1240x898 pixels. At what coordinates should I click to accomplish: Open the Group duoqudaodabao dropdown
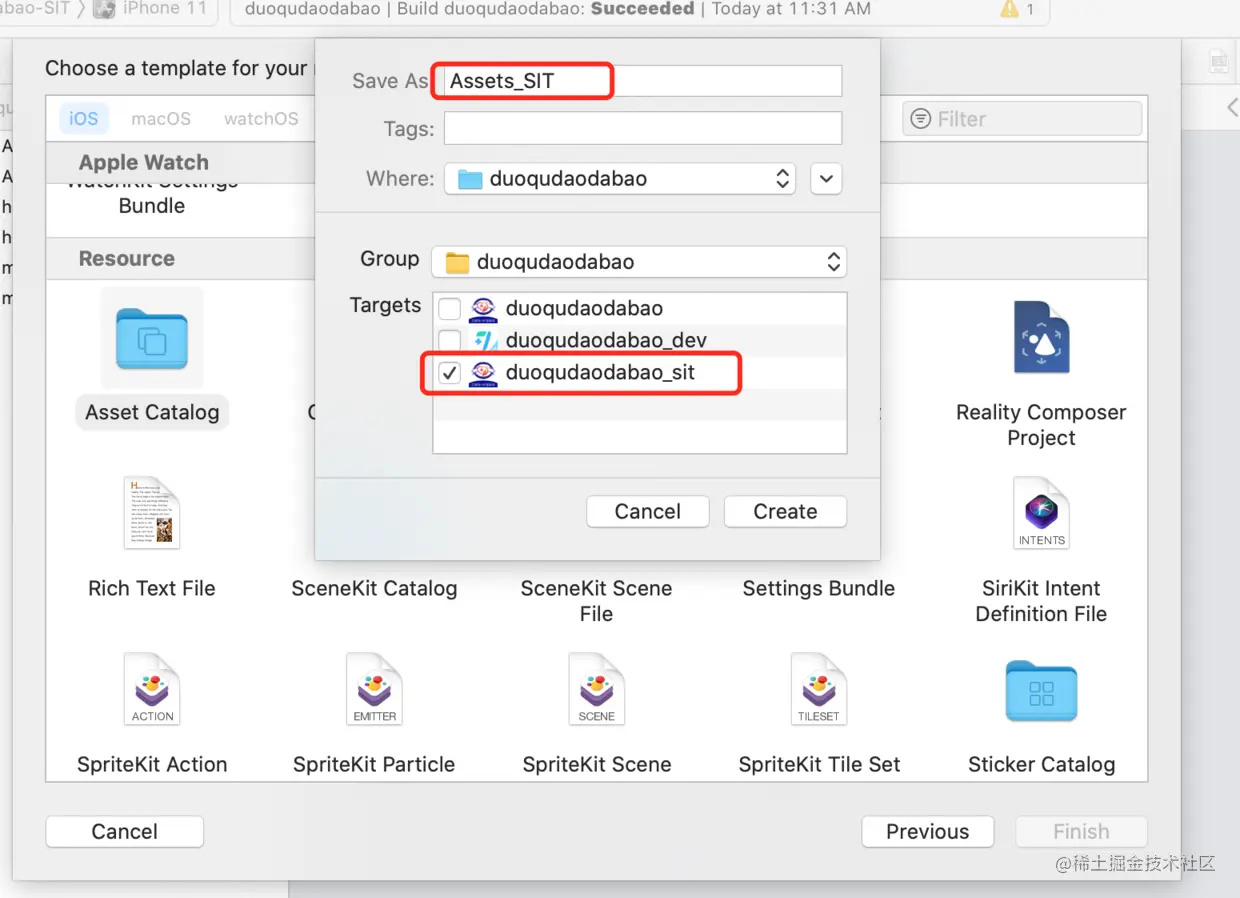pyautogui.click(x=640, y=262)
